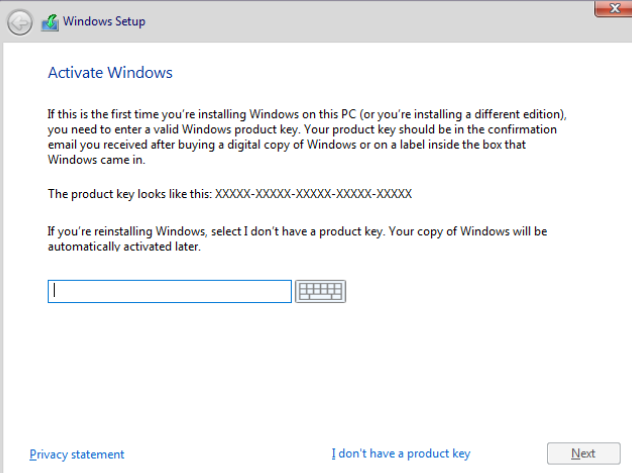Click the back arrow button
632x473 pixels.
click(19, 22)
